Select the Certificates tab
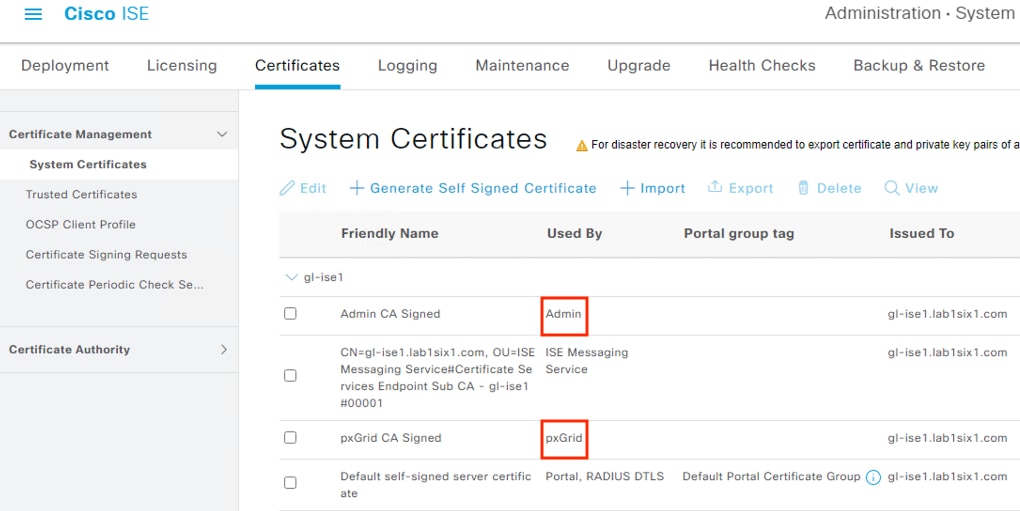The image size is (1020, 511). 297,66
